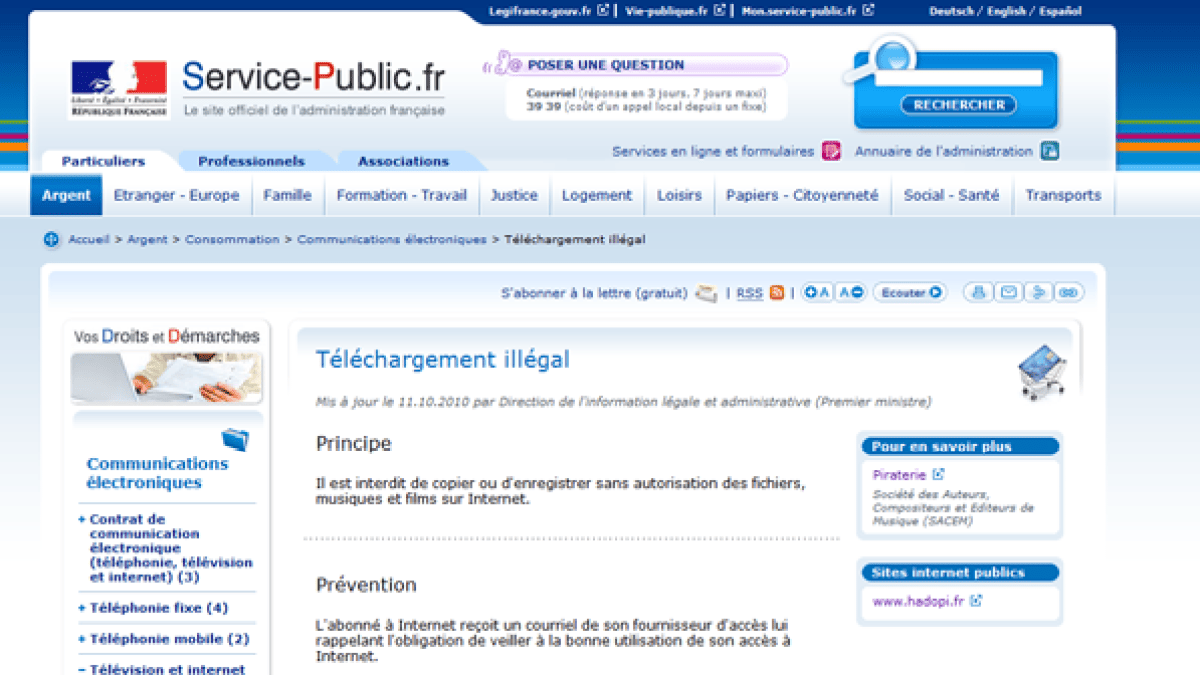Open the Loisirs menu item
1200x675 pixels.
[x=679, y=195]
